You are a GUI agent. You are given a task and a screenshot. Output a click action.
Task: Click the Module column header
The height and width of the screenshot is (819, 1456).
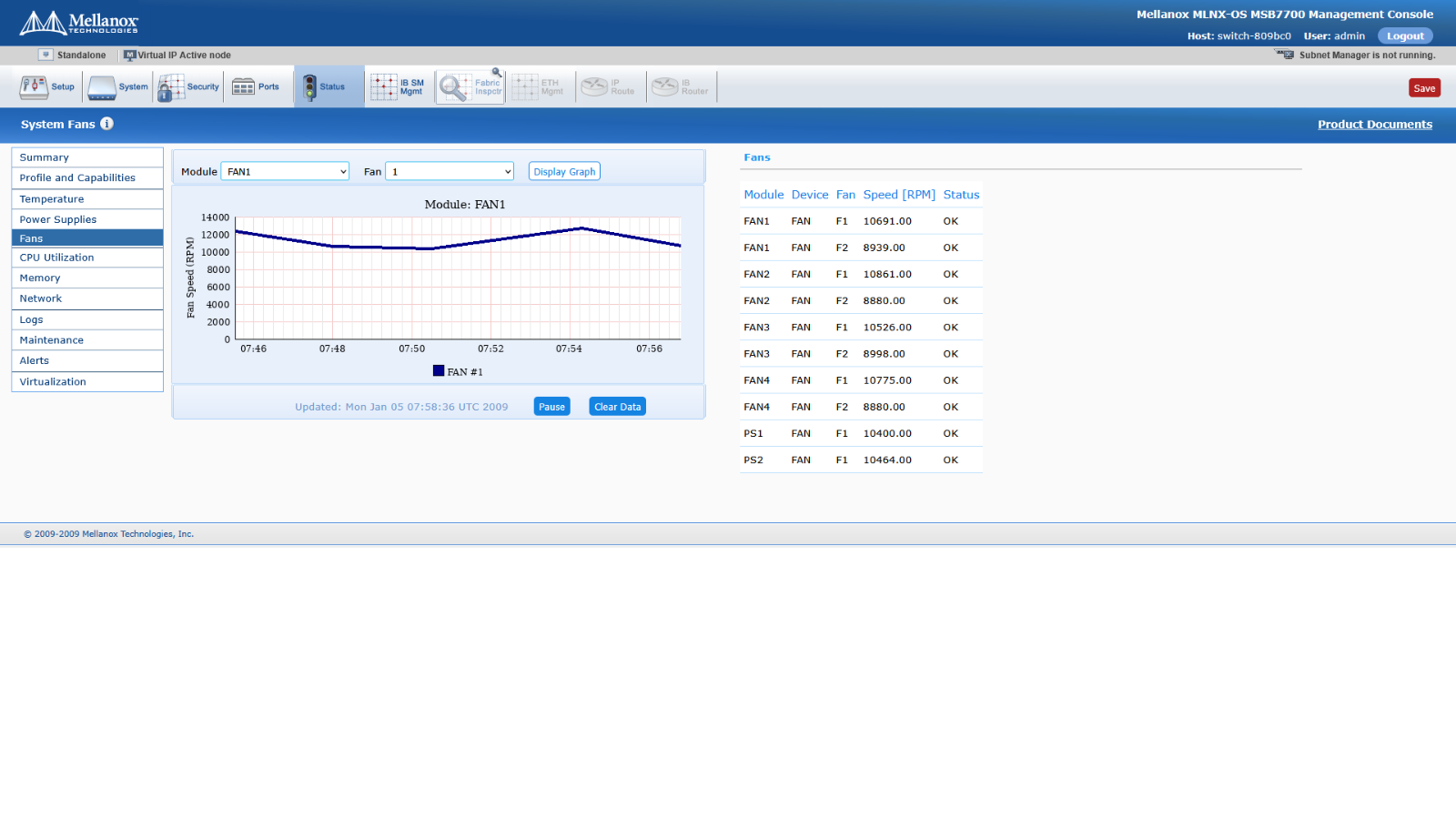pos(763,195)
